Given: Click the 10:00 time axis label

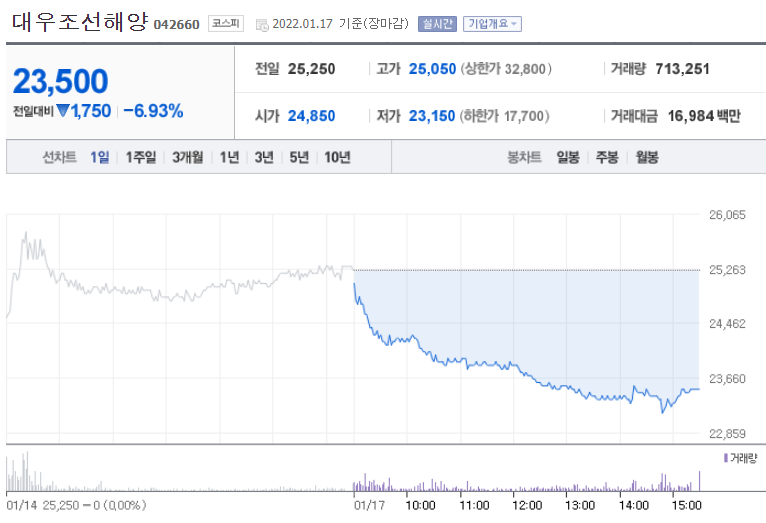Looking at the screenshot, I should click(420, 505).
